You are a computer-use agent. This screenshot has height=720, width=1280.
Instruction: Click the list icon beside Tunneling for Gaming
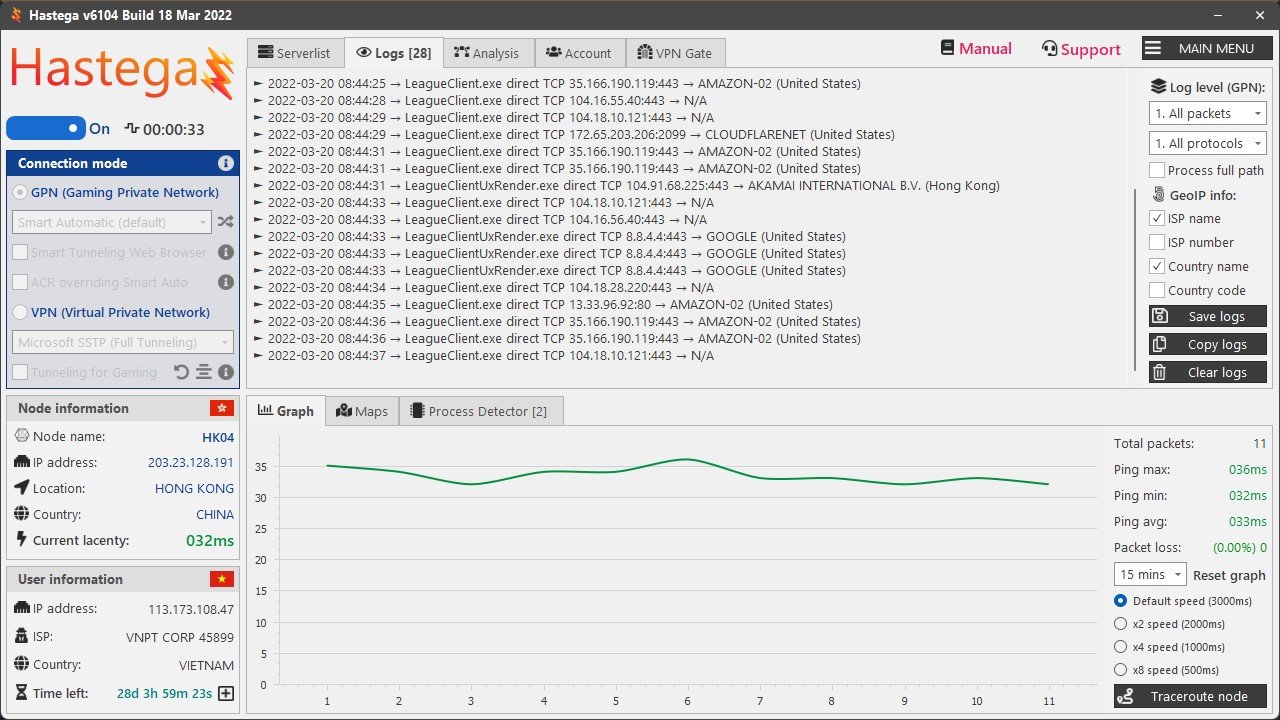[204, 372]
